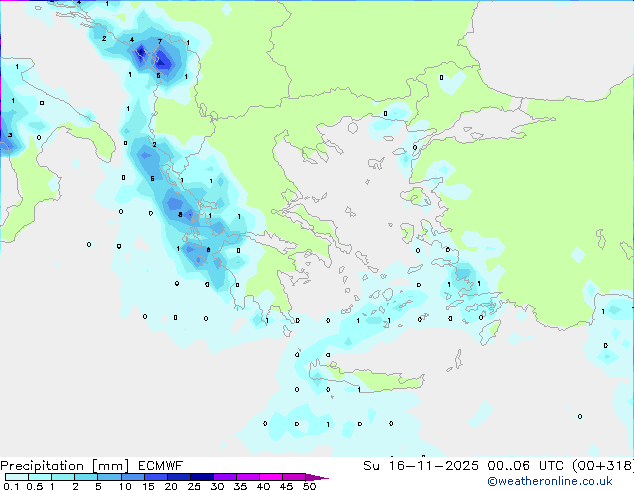The image size is (634, 490).
Task: Click the over-50 arrow tip of legend
Action: [x=317, y=477]
